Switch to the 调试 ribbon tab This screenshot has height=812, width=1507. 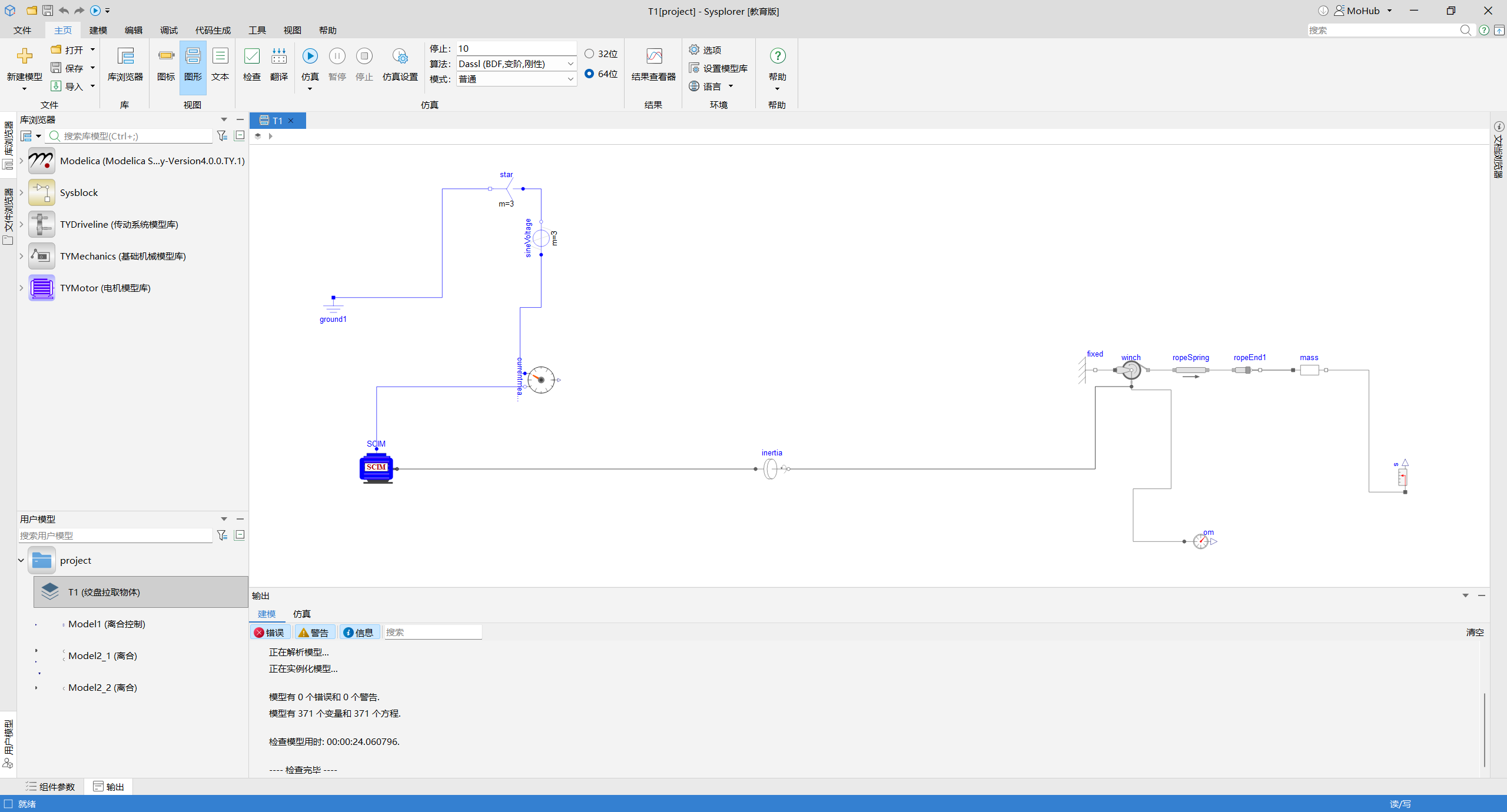(169, 30)
